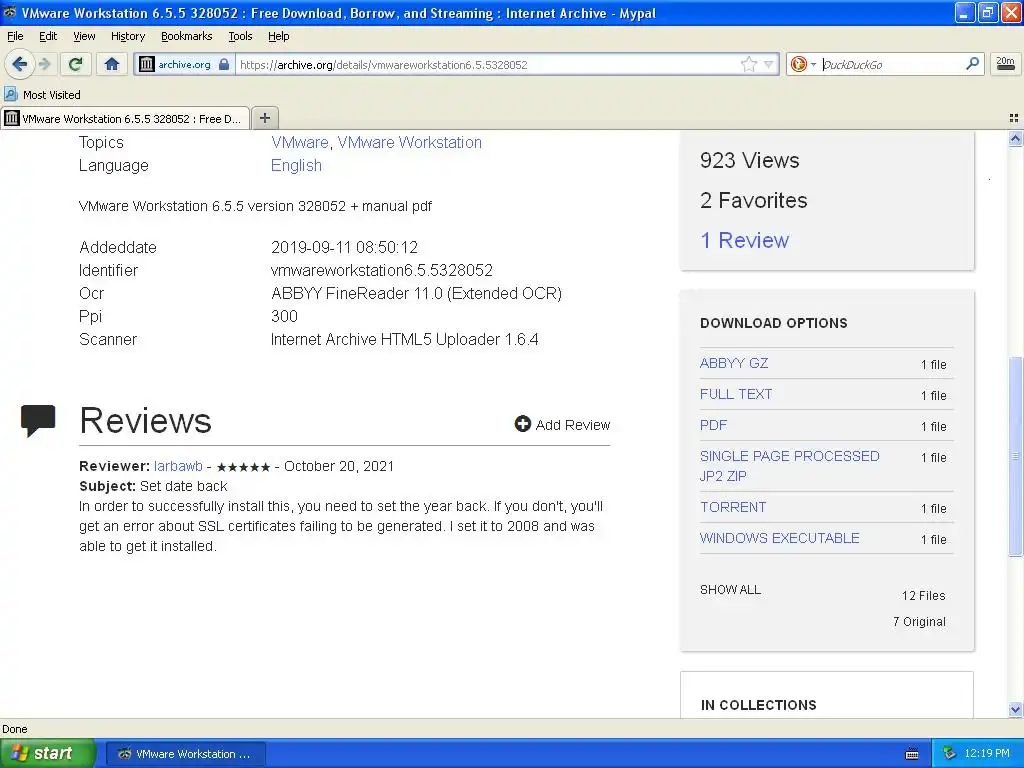
Task: Open reviewer larbawb's profile link
Action: tap(178, 466)
